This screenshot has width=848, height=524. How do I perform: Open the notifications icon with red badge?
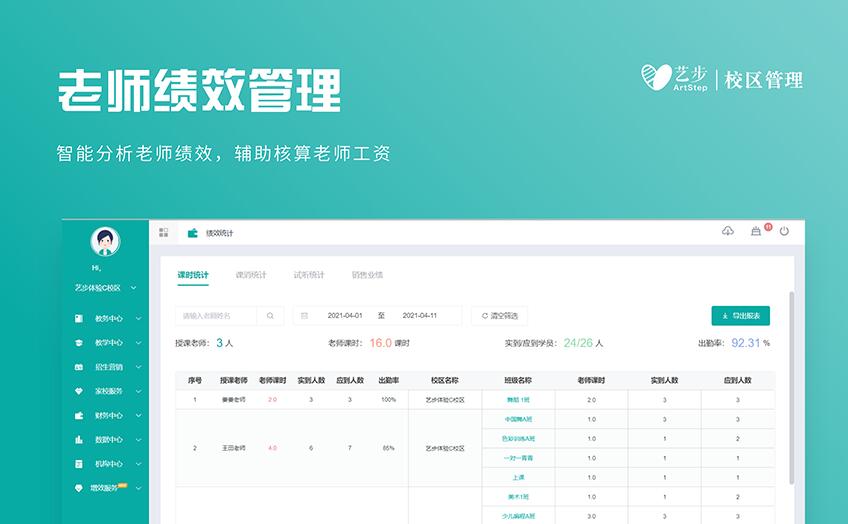pos(757,232)
